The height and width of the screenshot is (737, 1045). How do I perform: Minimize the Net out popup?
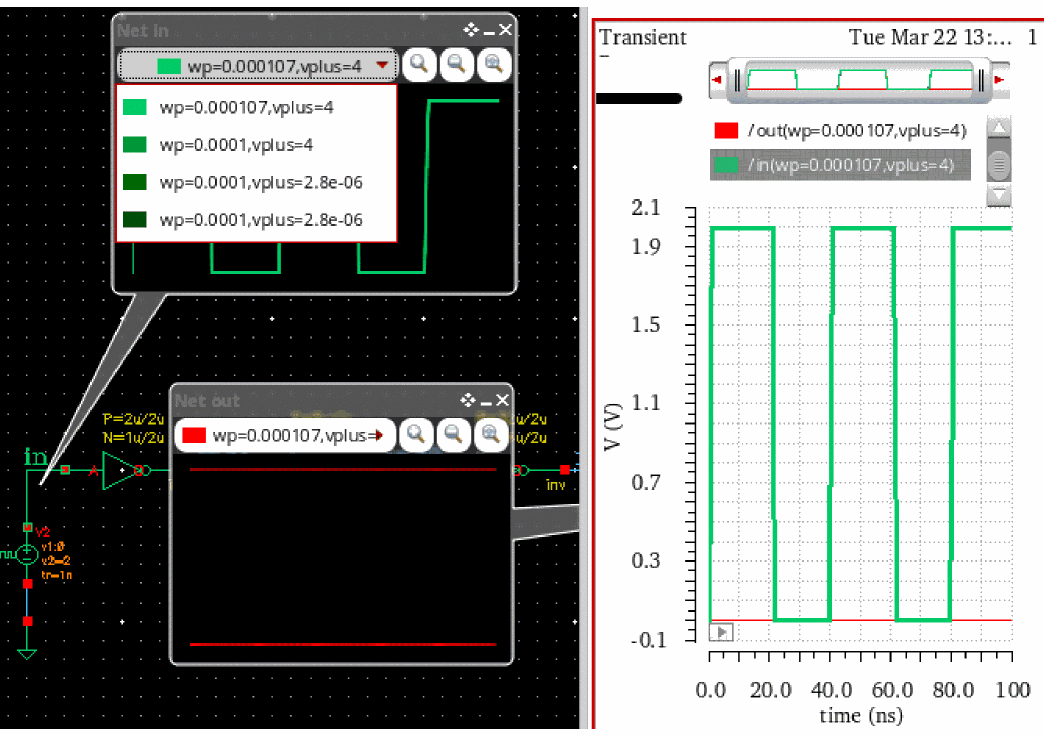[487, 402]
